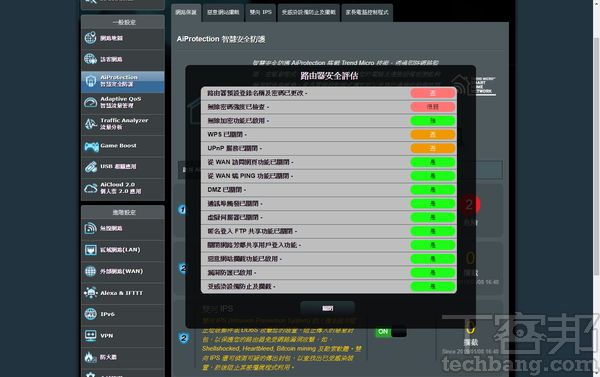Select the 受感染裝置防止及攔截 row in dialog
Viewport: 600px width, 377px height.
tap(329, 286)
